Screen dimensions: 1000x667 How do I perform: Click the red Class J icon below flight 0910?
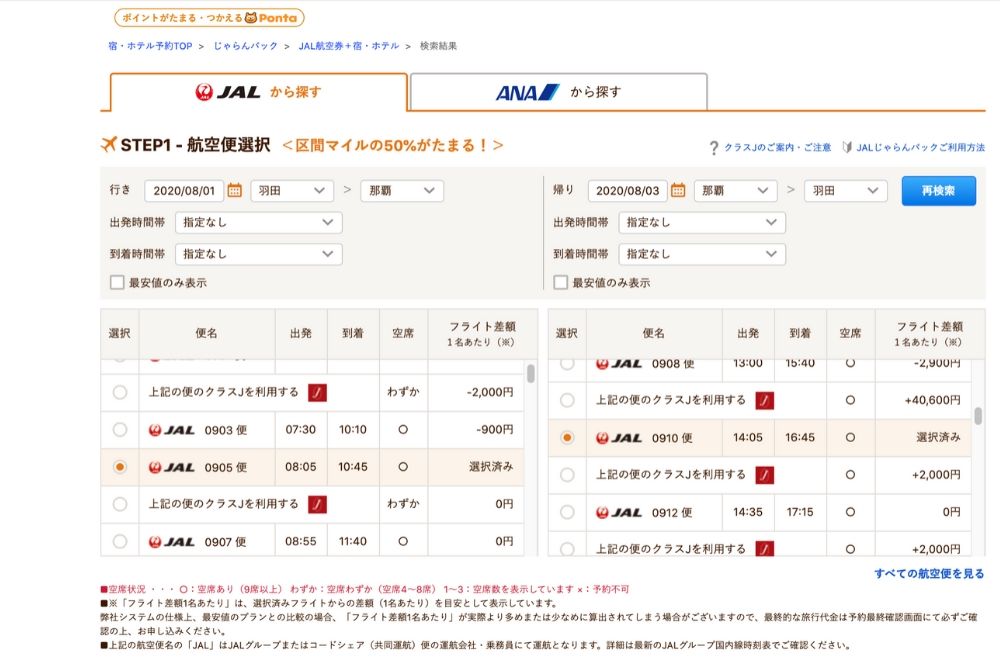(764, 475)
